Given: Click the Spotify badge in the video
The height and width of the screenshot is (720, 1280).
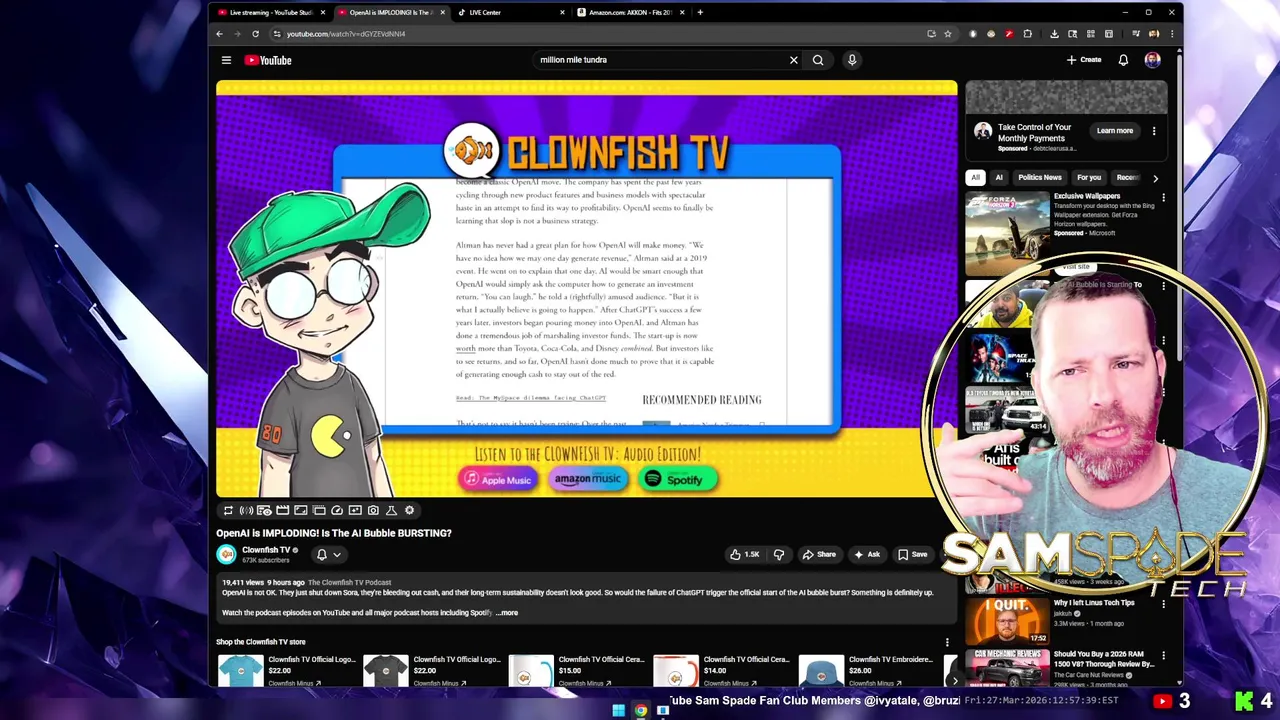Looking at the screenshot, I should pyautogui.click(x=680, y=479).
